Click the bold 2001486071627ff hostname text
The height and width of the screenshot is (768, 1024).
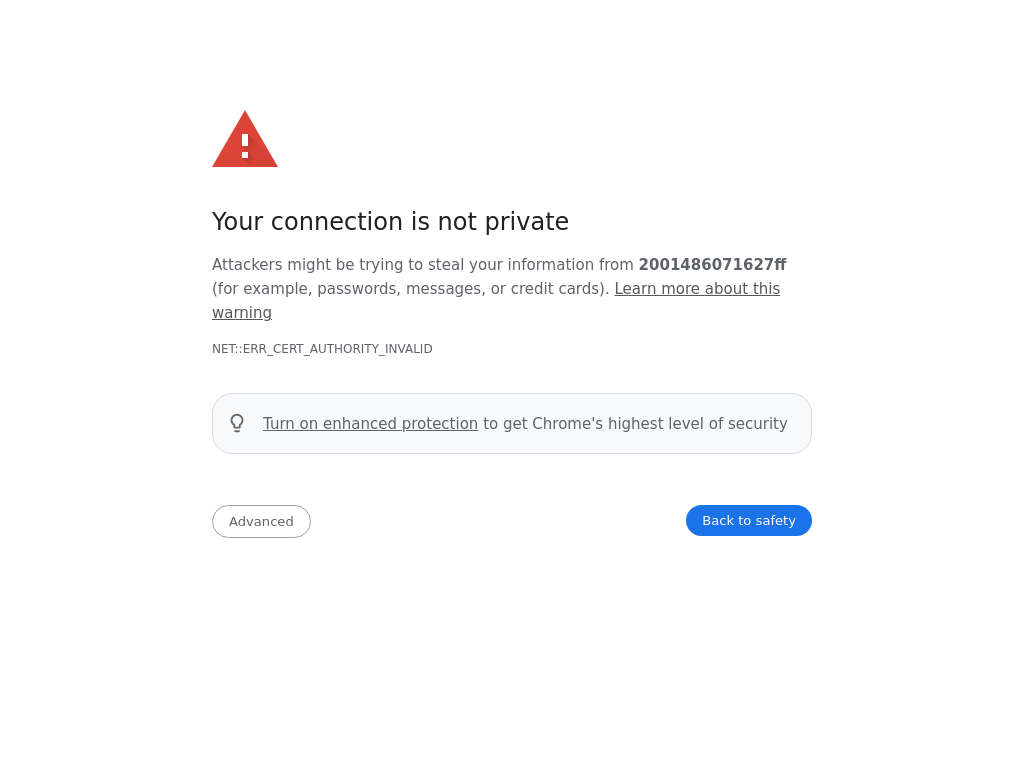tap(712, 265)
